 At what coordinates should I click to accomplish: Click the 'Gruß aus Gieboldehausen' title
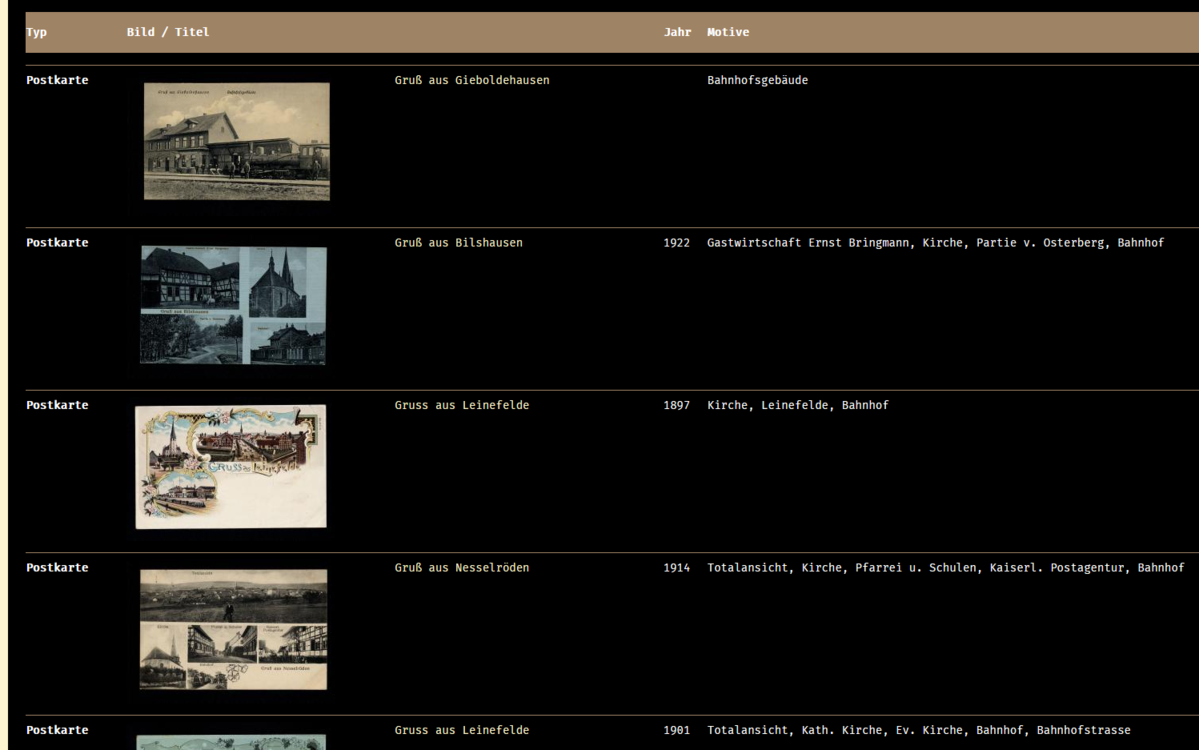pyautogui.click(x=472, y=80)
